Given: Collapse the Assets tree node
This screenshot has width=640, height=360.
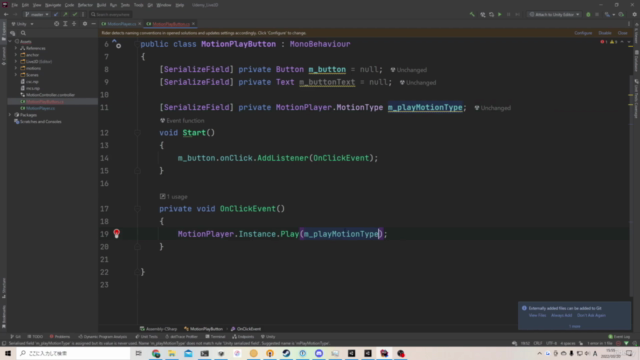Looking at the screenshot, I should click(x=11, y=42).
